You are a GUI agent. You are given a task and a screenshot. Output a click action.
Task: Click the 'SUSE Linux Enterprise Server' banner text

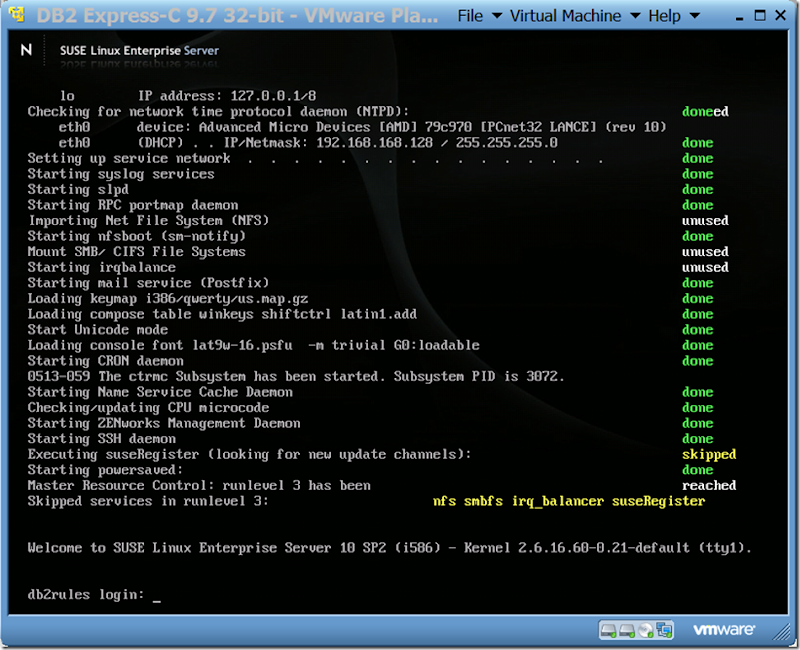coord(139,51)
